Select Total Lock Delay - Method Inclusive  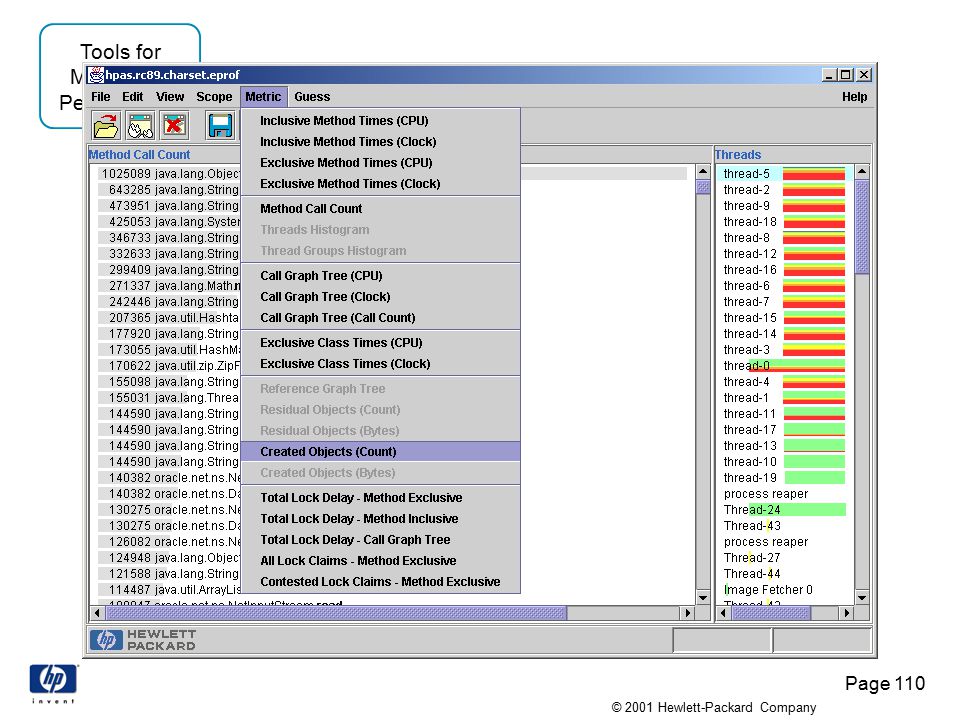point(380,519)
